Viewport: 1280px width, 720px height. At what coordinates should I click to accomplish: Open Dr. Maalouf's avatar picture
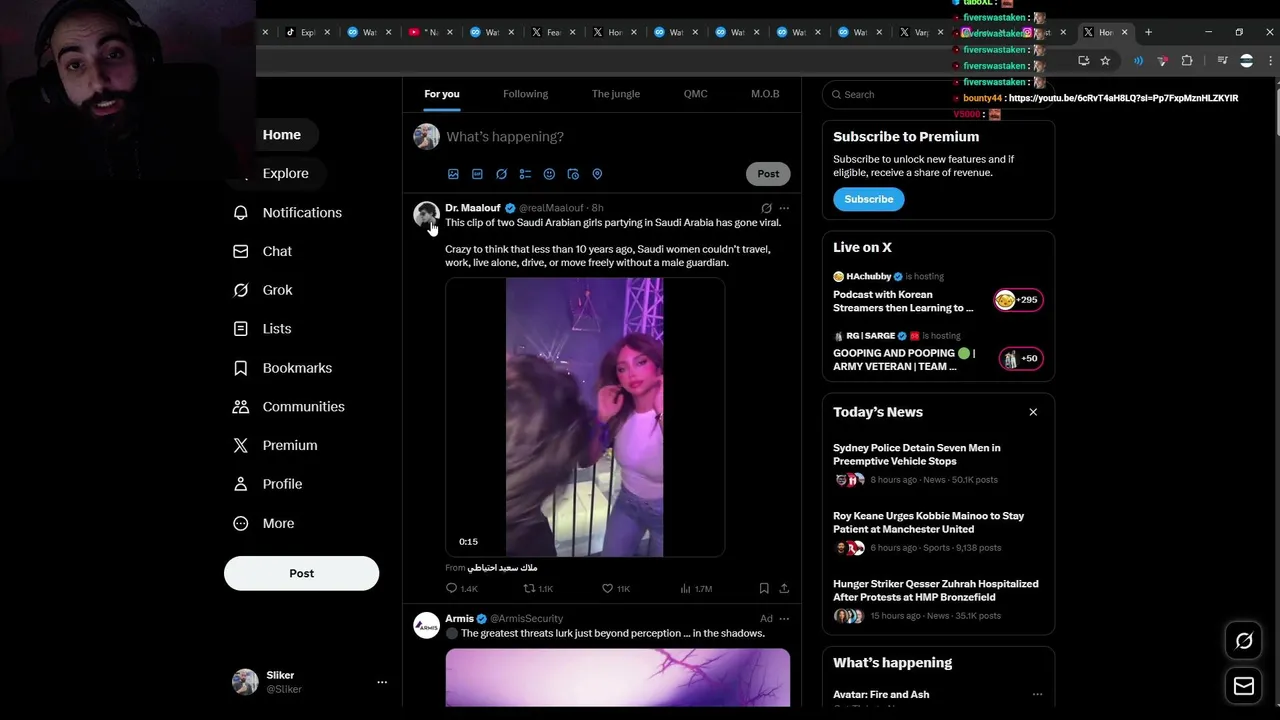click(x=426, y=214)
